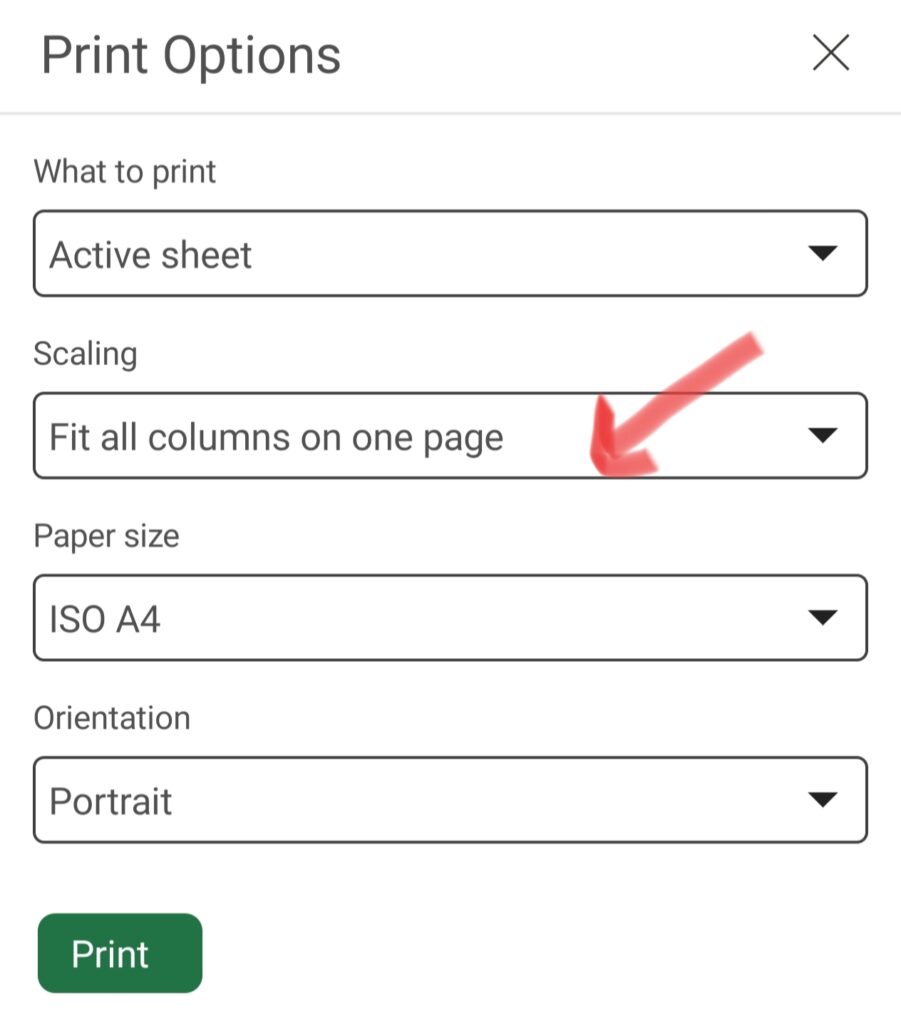Expand the Active sheet dropdown arrow
Viewport: 901px width, 1024px height.
click(x=822, y=254)
